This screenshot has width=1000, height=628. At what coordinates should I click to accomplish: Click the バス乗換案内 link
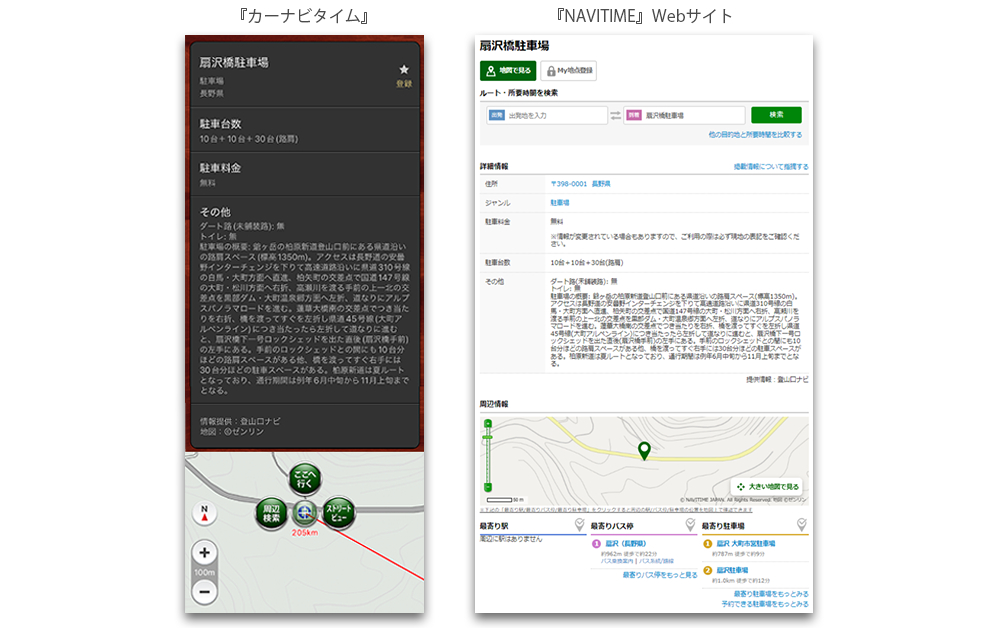[617, 561]
